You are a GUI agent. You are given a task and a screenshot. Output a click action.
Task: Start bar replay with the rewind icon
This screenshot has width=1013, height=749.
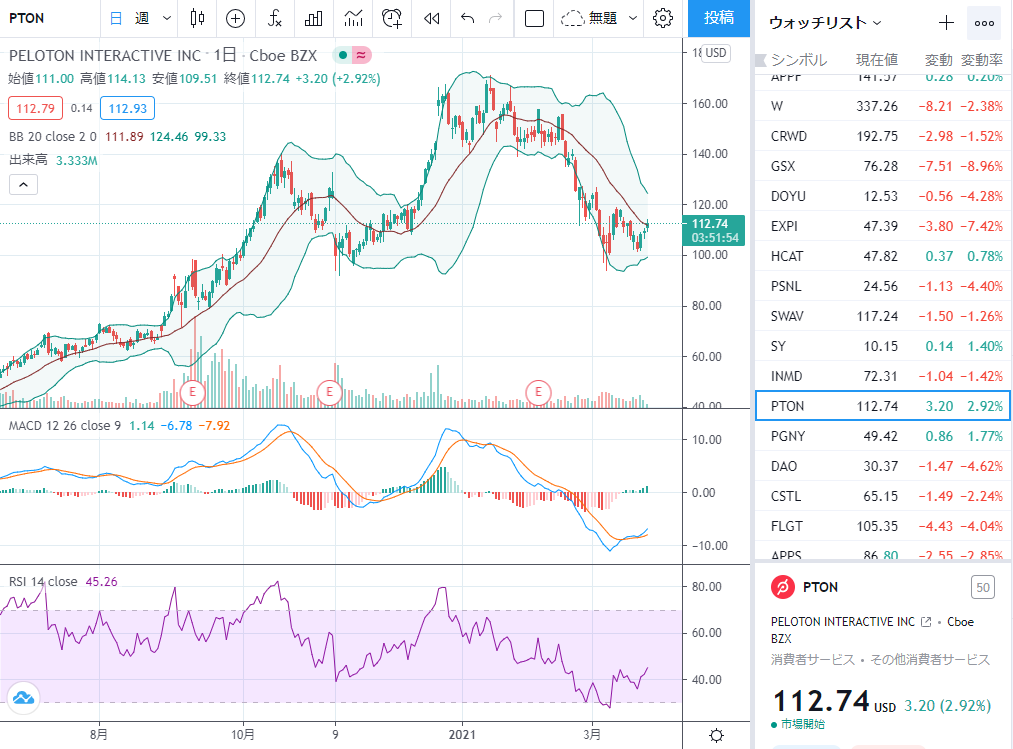point(432,18)
